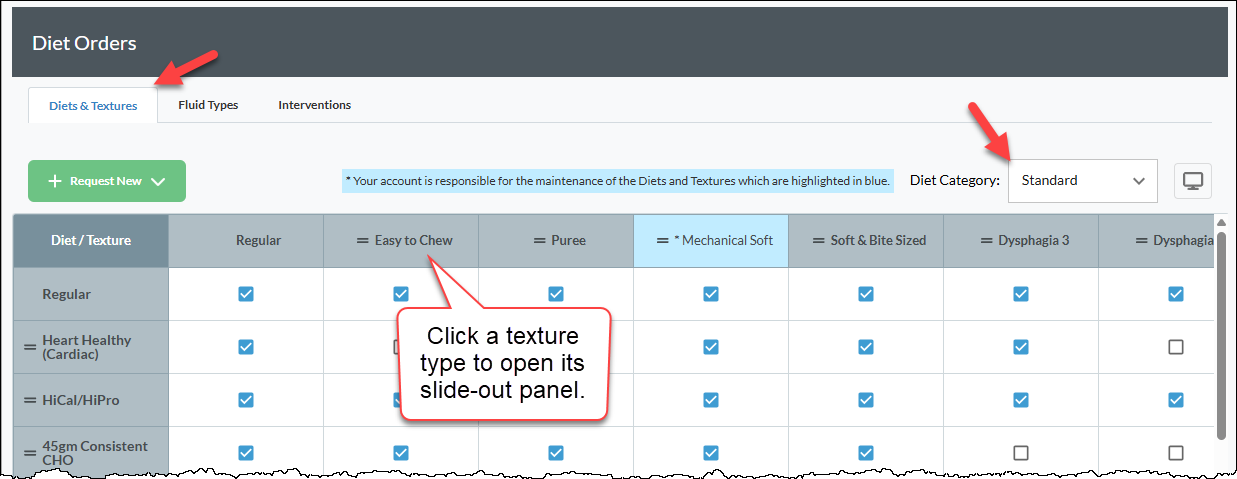
Task: Switch to the Fluid Types tab
Action: click(208, 105)
